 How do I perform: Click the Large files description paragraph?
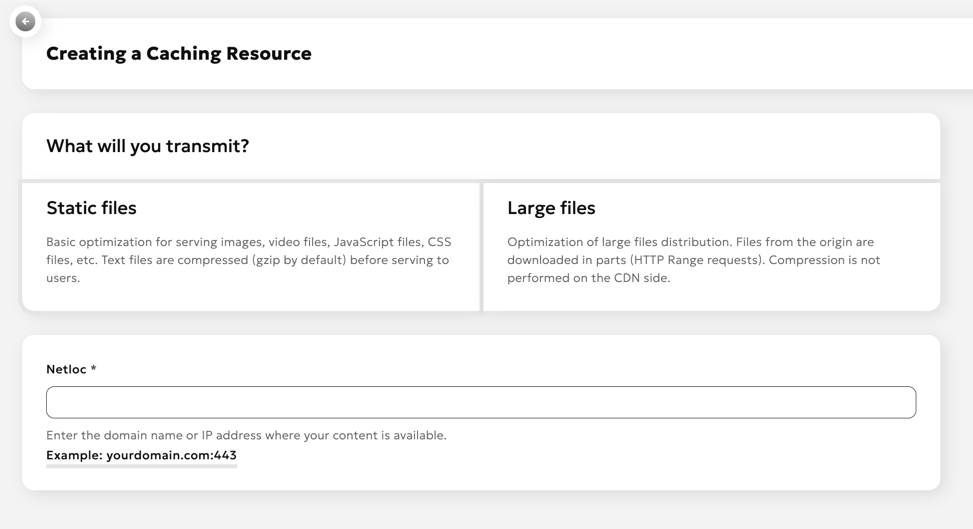pos(693,260)
